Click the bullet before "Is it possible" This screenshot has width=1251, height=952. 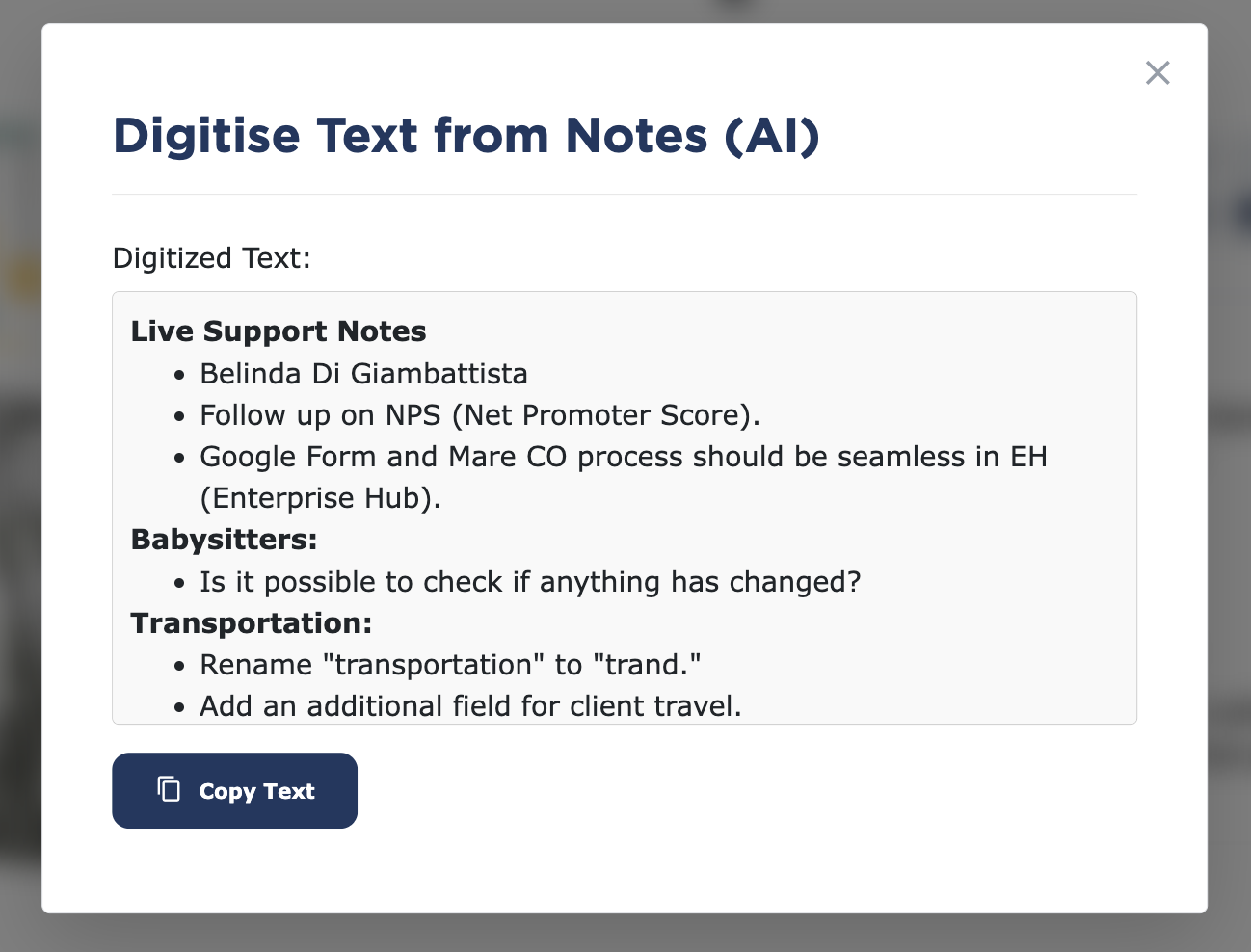coord(179,584)
